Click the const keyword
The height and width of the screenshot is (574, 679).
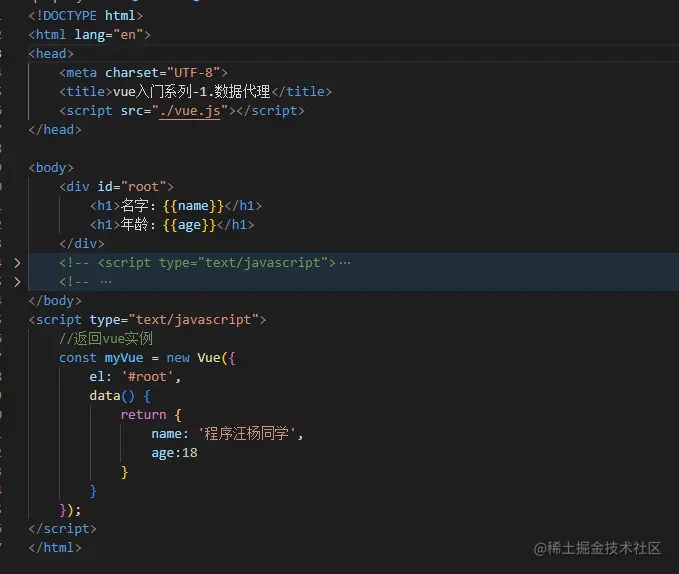[x=78, y=358]
